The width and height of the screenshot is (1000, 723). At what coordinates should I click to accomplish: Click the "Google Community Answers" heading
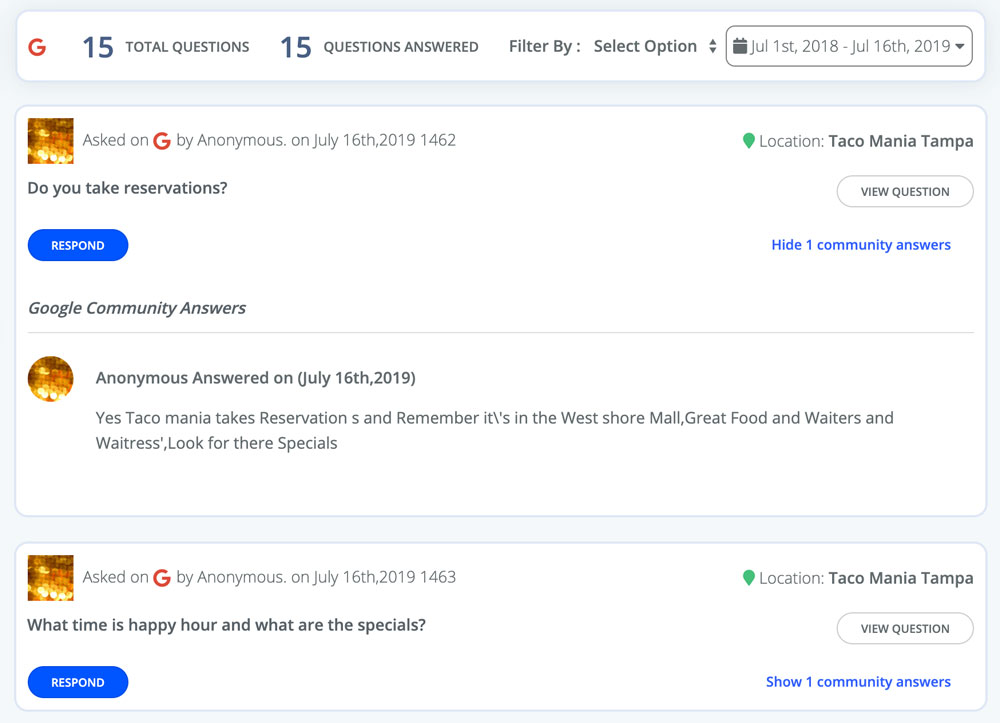[136, 308]
